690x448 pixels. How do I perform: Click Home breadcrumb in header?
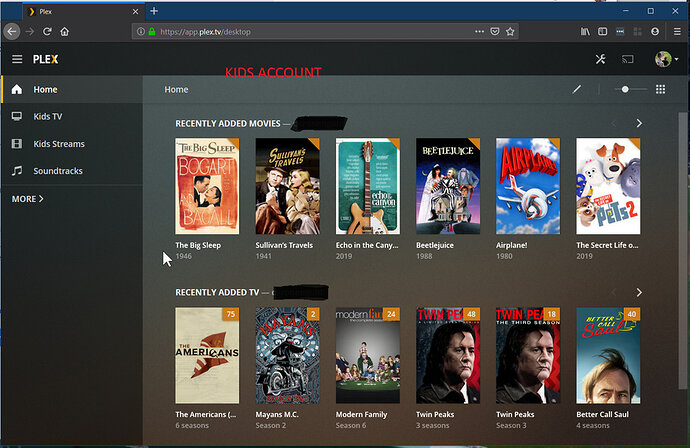click(176, 89)
